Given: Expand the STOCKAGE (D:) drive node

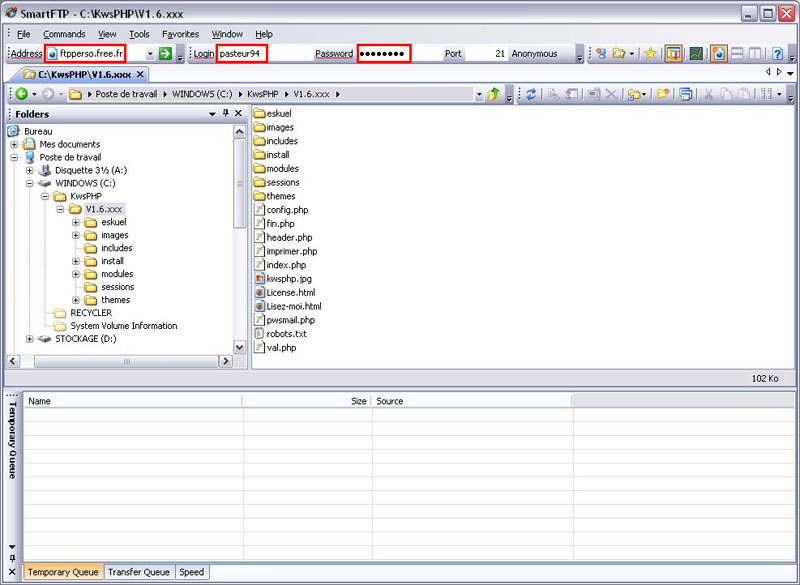Looking at the screenshot, I should coord(30,339).
